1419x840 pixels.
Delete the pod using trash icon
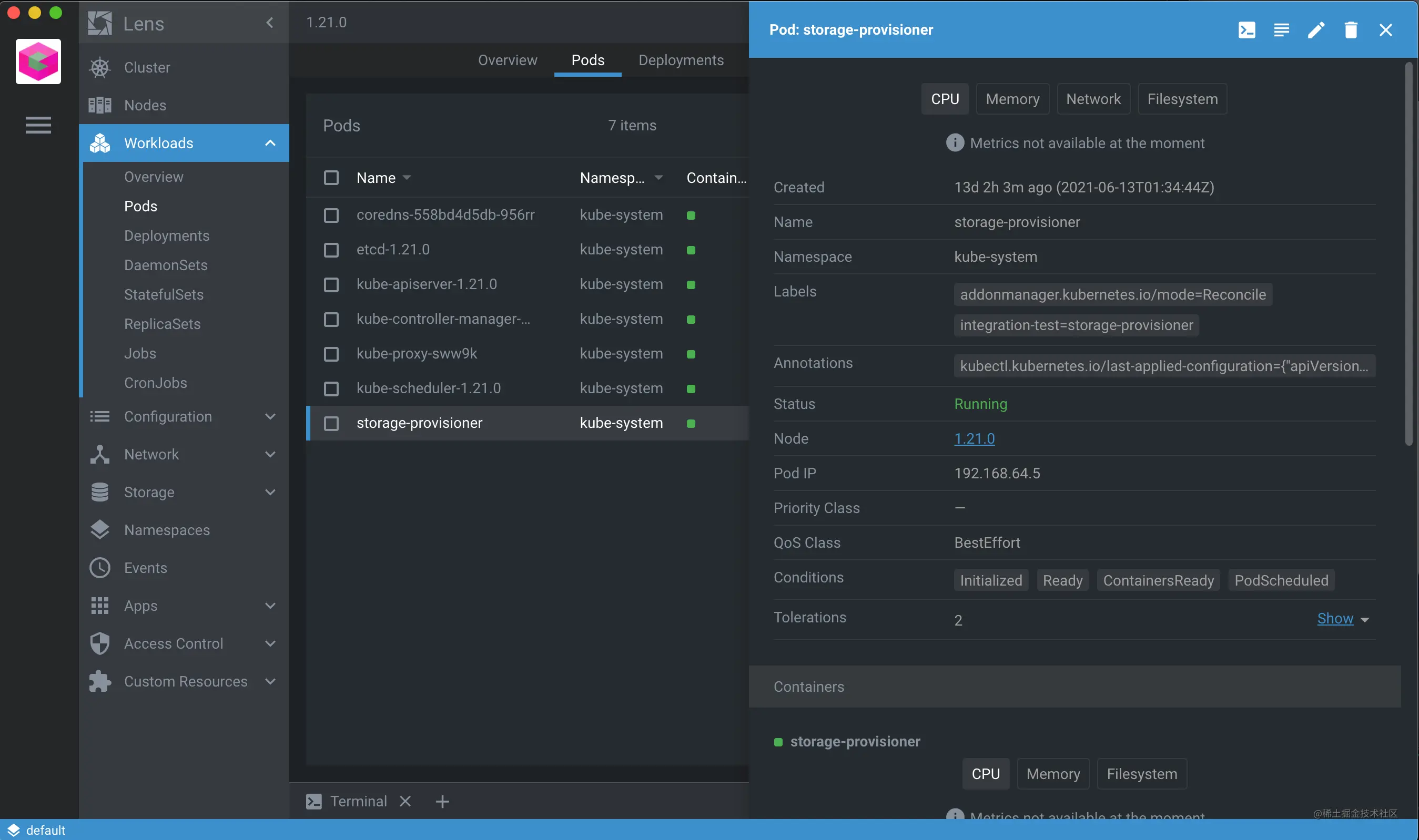[x=1351, y=30]
